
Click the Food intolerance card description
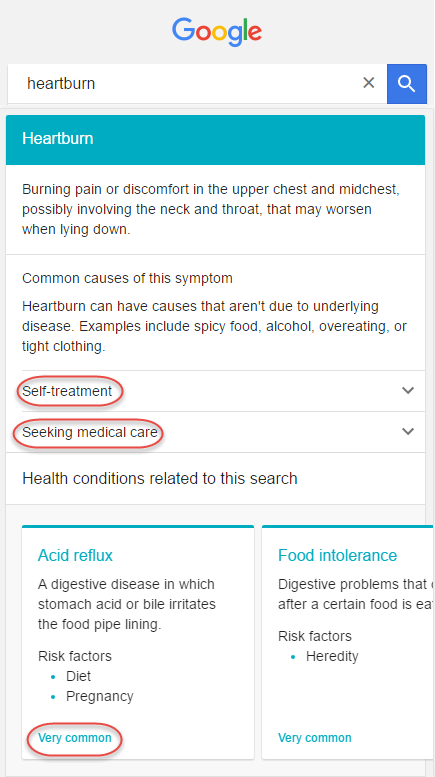coord(356,594)
